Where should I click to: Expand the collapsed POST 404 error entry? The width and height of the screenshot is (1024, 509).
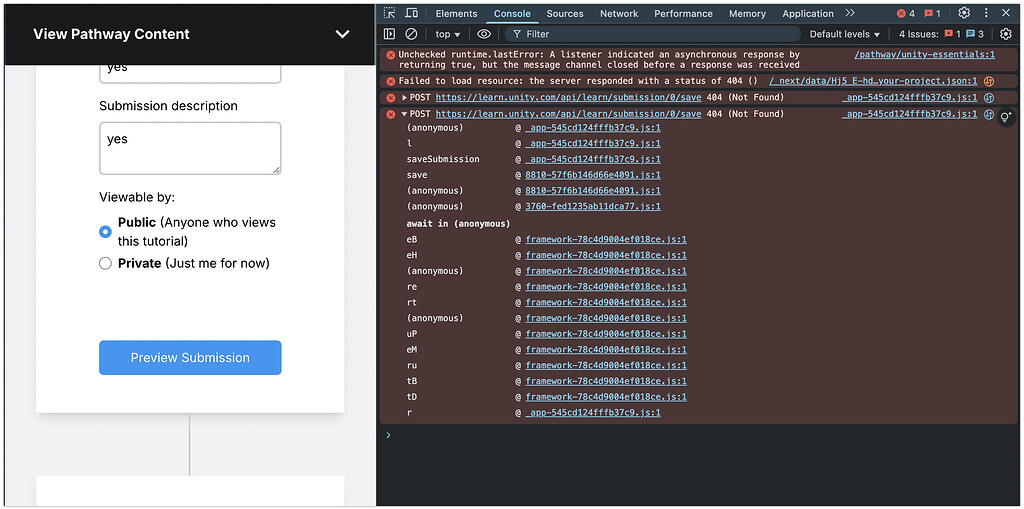pyautogui.click(x=404, y=98)
